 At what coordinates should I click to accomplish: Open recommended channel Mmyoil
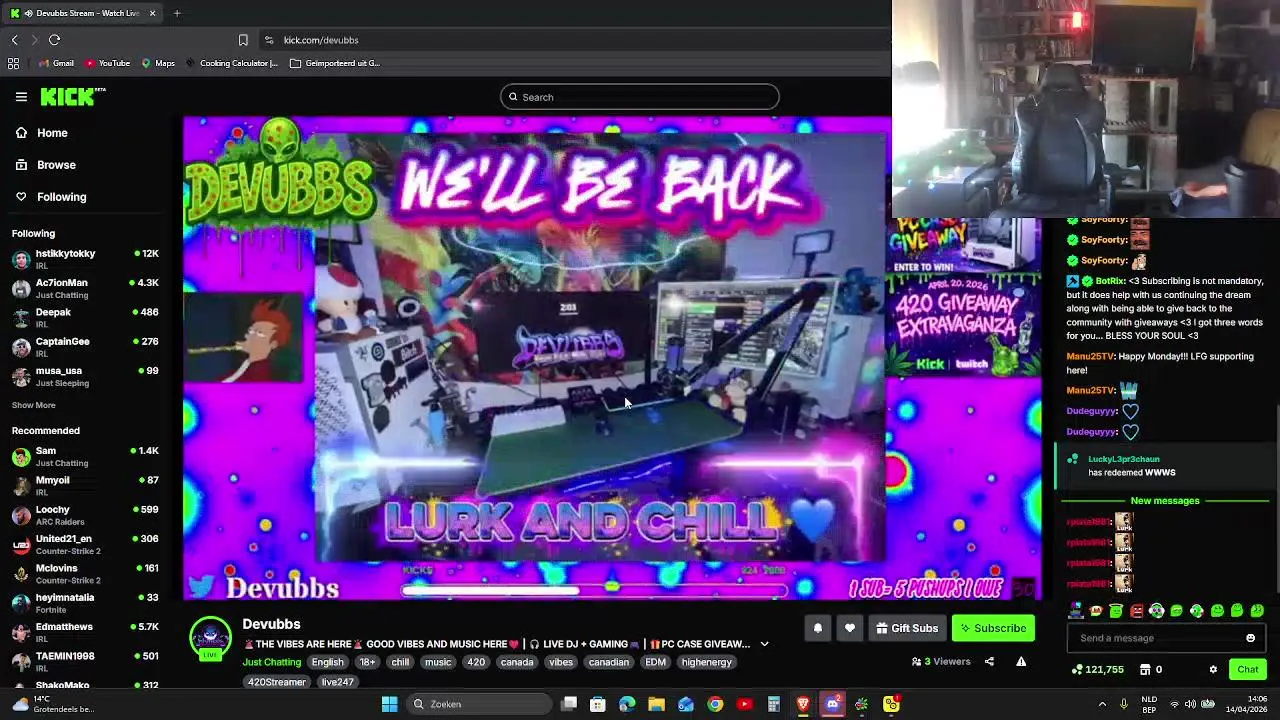[x=86, y=485]
